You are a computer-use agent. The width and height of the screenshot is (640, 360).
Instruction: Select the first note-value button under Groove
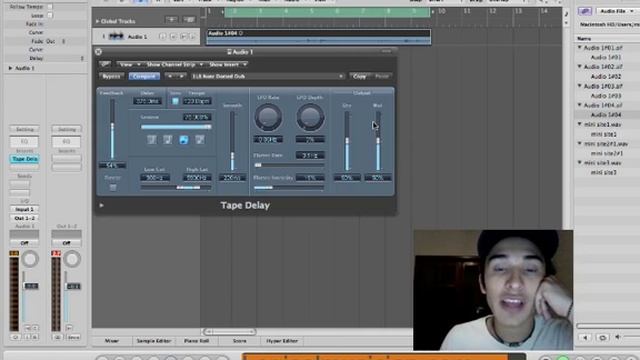point(151,140)
